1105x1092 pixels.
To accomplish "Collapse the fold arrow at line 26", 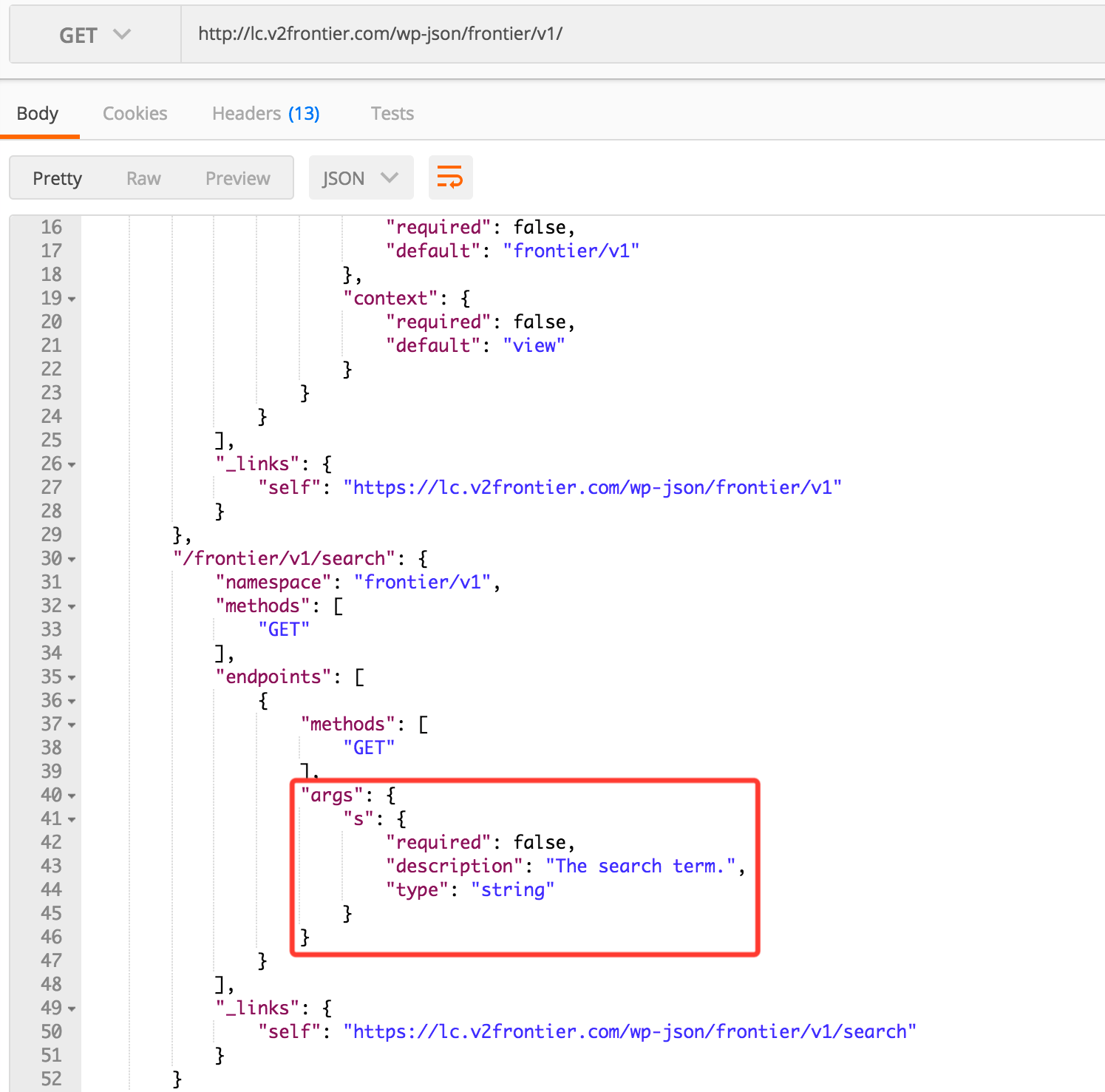I will click(x=72, y=465).
